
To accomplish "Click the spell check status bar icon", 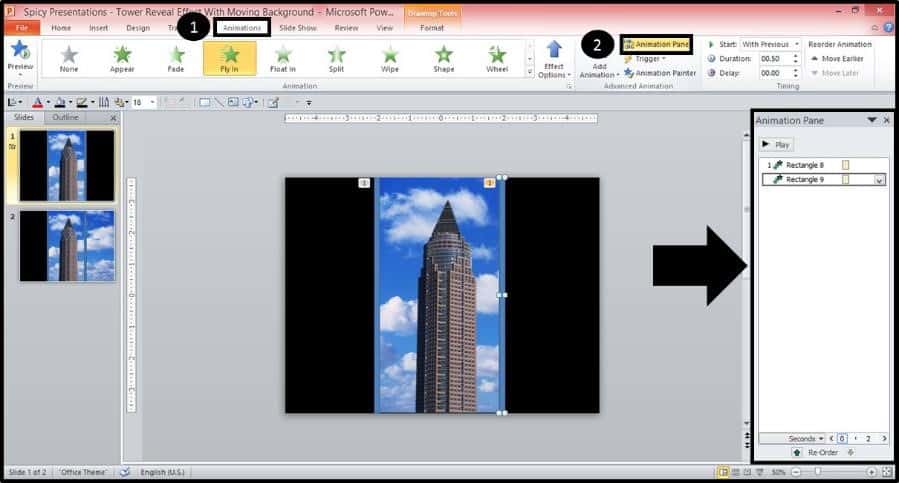I will (124, 472).
